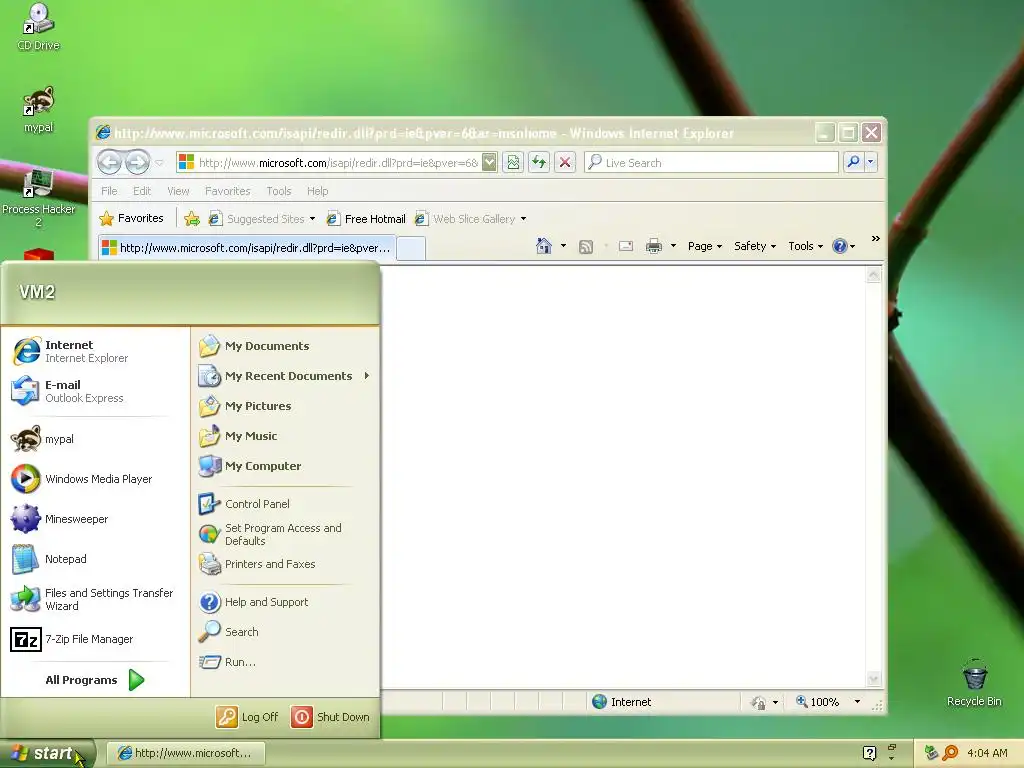The image size is (1024, 768).
Task: Expand All Programs list
Action: [x=95, y=680]
